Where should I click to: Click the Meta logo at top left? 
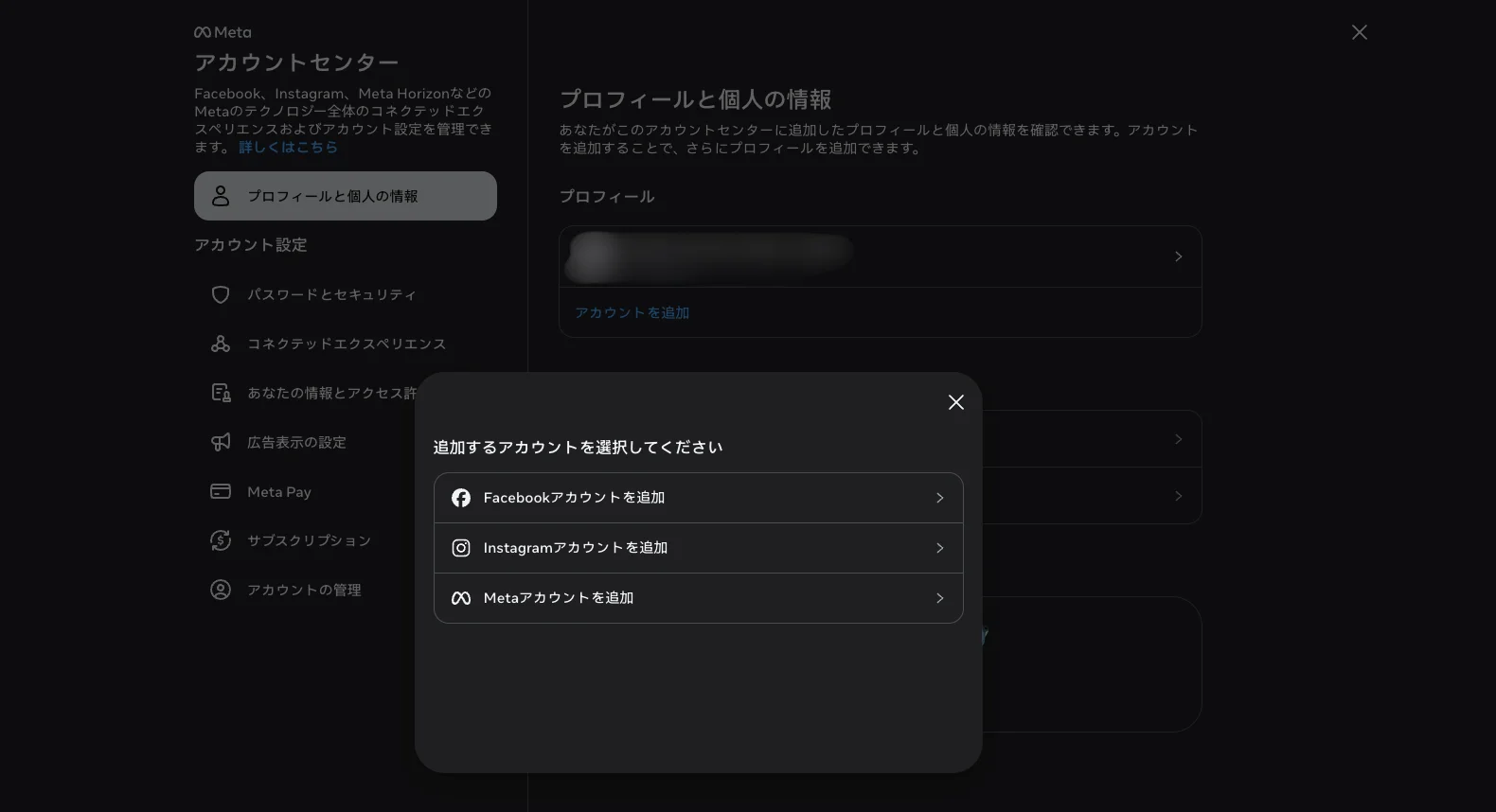(x=223, y=32)
